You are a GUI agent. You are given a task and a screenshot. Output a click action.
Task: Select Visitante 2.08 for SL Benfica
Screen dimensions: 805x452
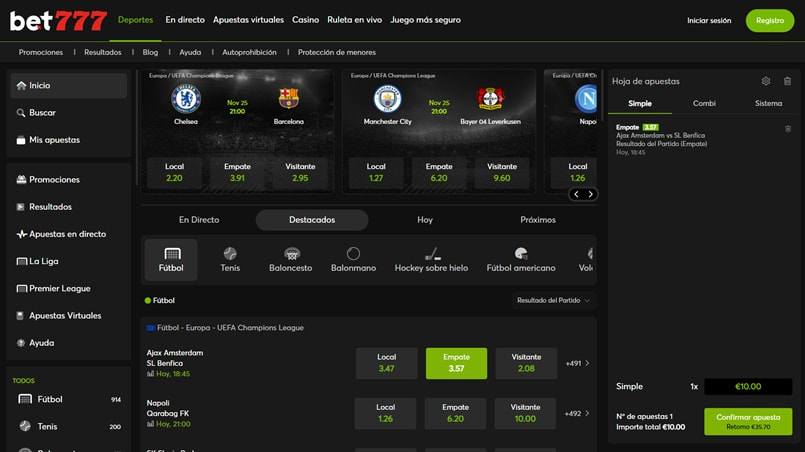526,363
